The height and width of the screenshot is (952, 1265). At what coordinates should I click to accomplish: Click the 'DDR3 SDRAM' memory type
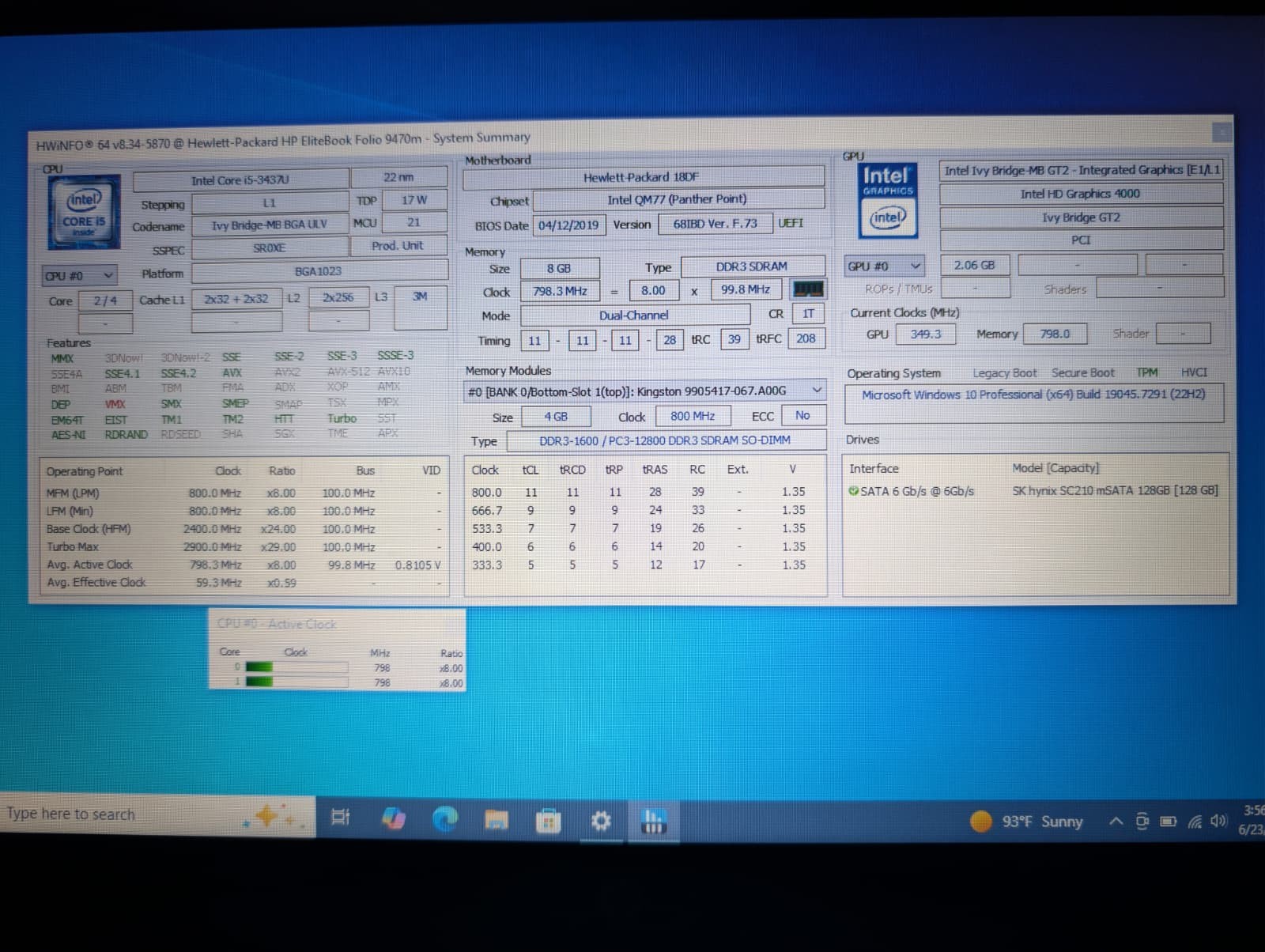(752, 266)
